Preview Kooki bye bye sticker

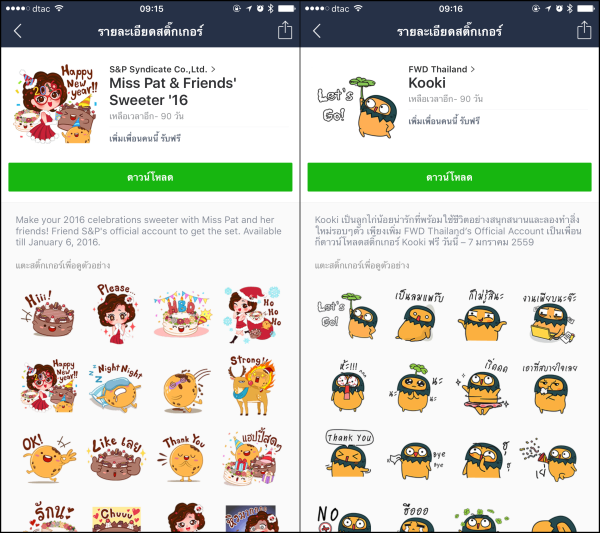click(417, 459)
